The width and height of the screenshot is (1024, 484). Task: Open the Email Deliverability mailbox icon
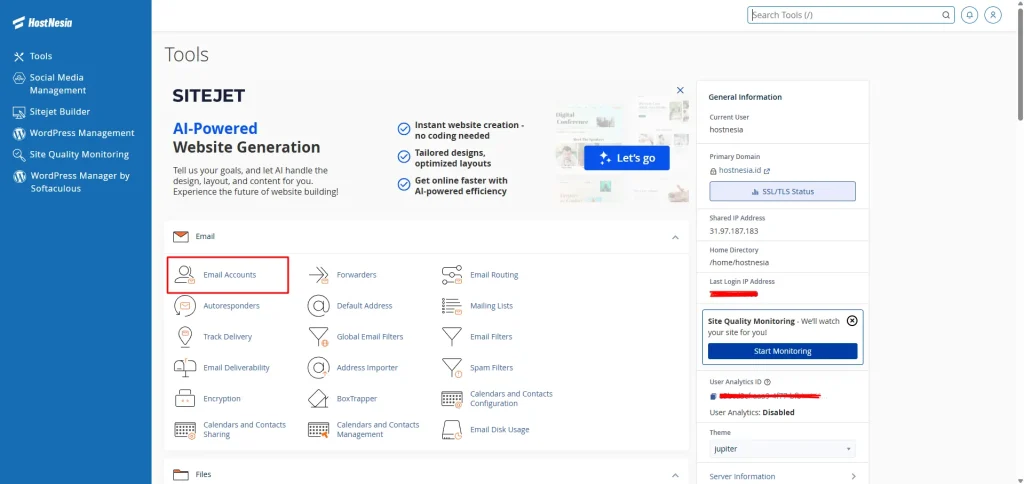pos(185,368)
